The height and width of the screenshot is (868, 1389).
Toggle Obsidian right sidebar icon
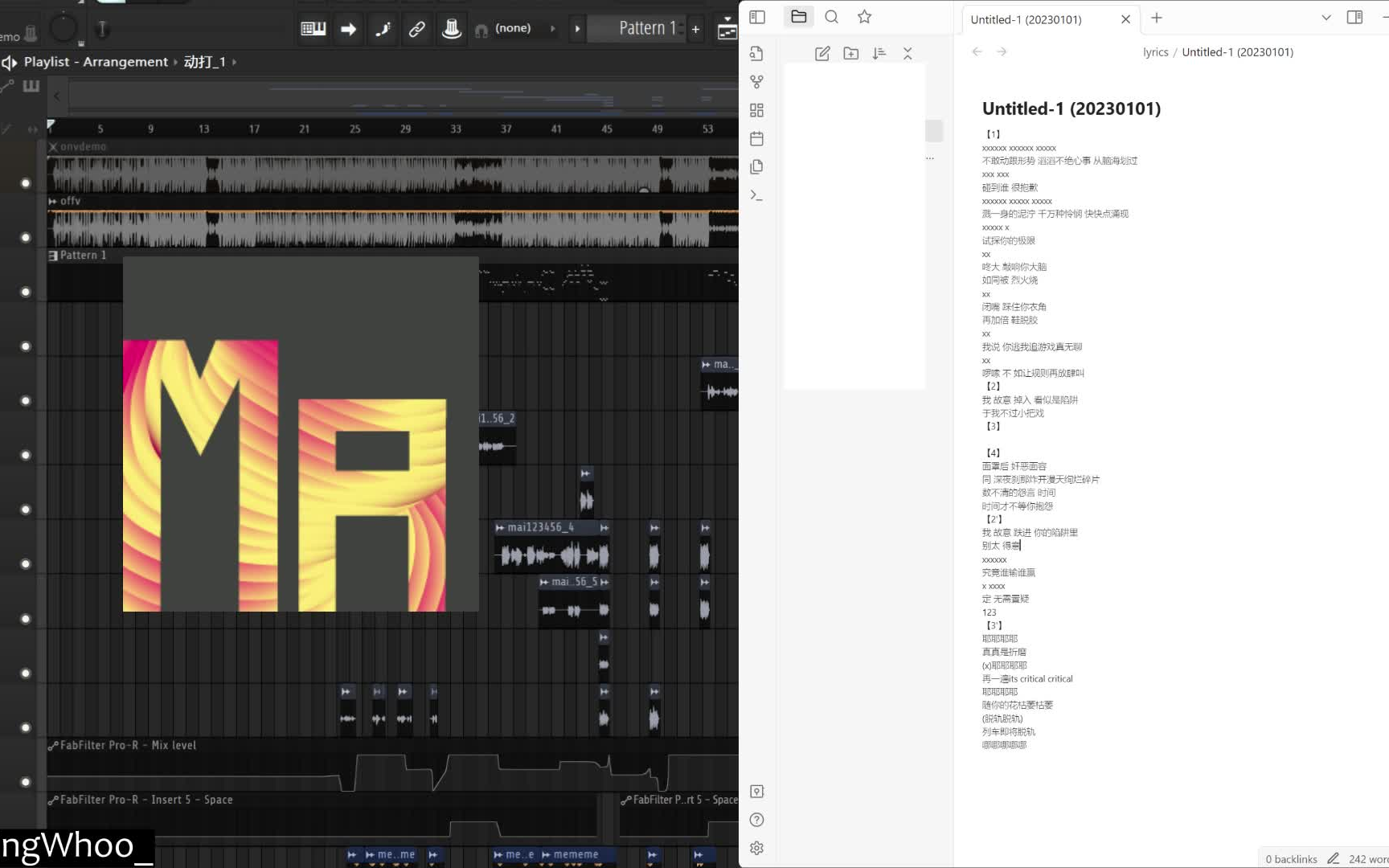click(x=1354, y=17)
